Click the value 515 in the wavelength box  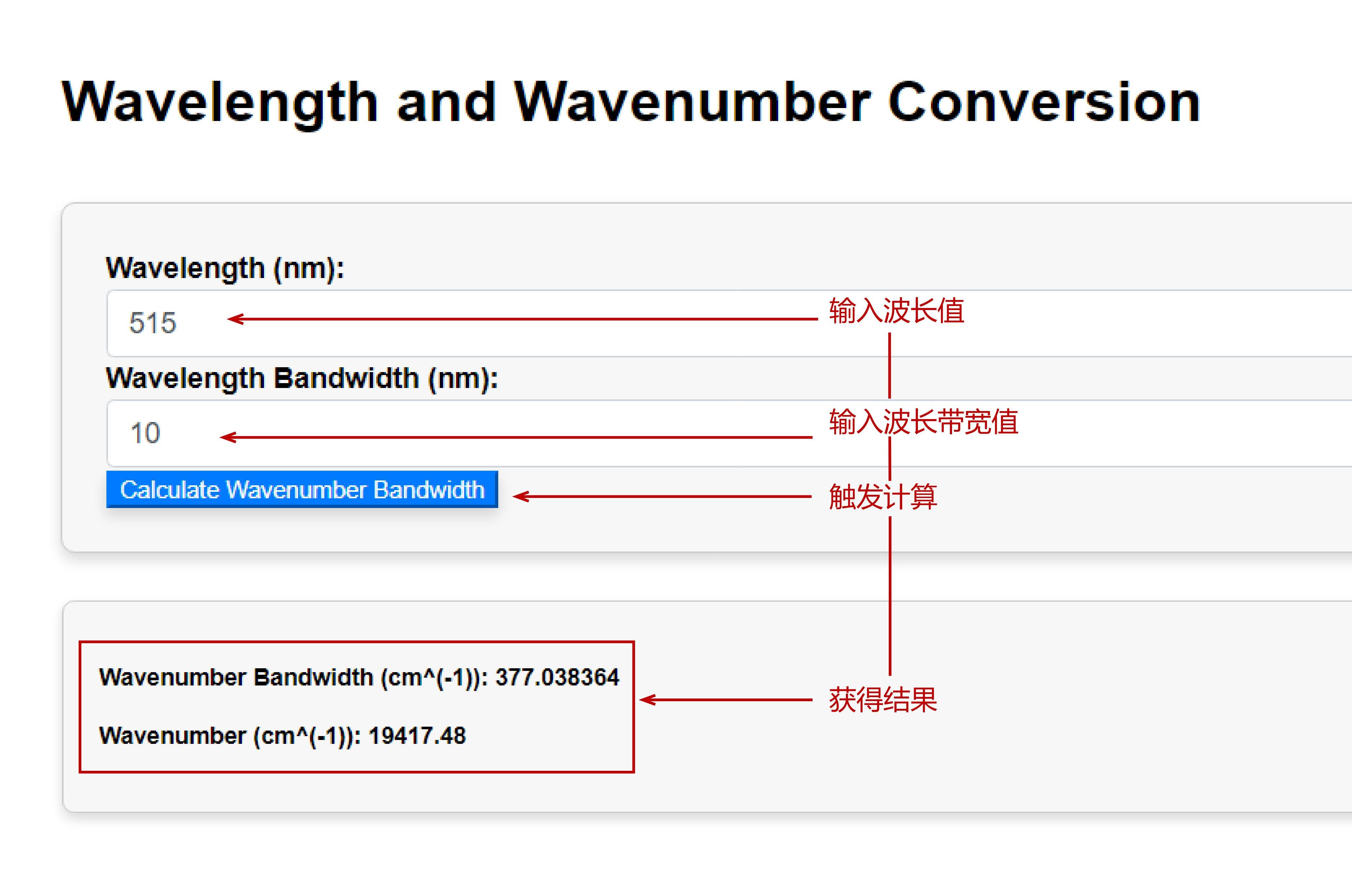click(152, 323)
